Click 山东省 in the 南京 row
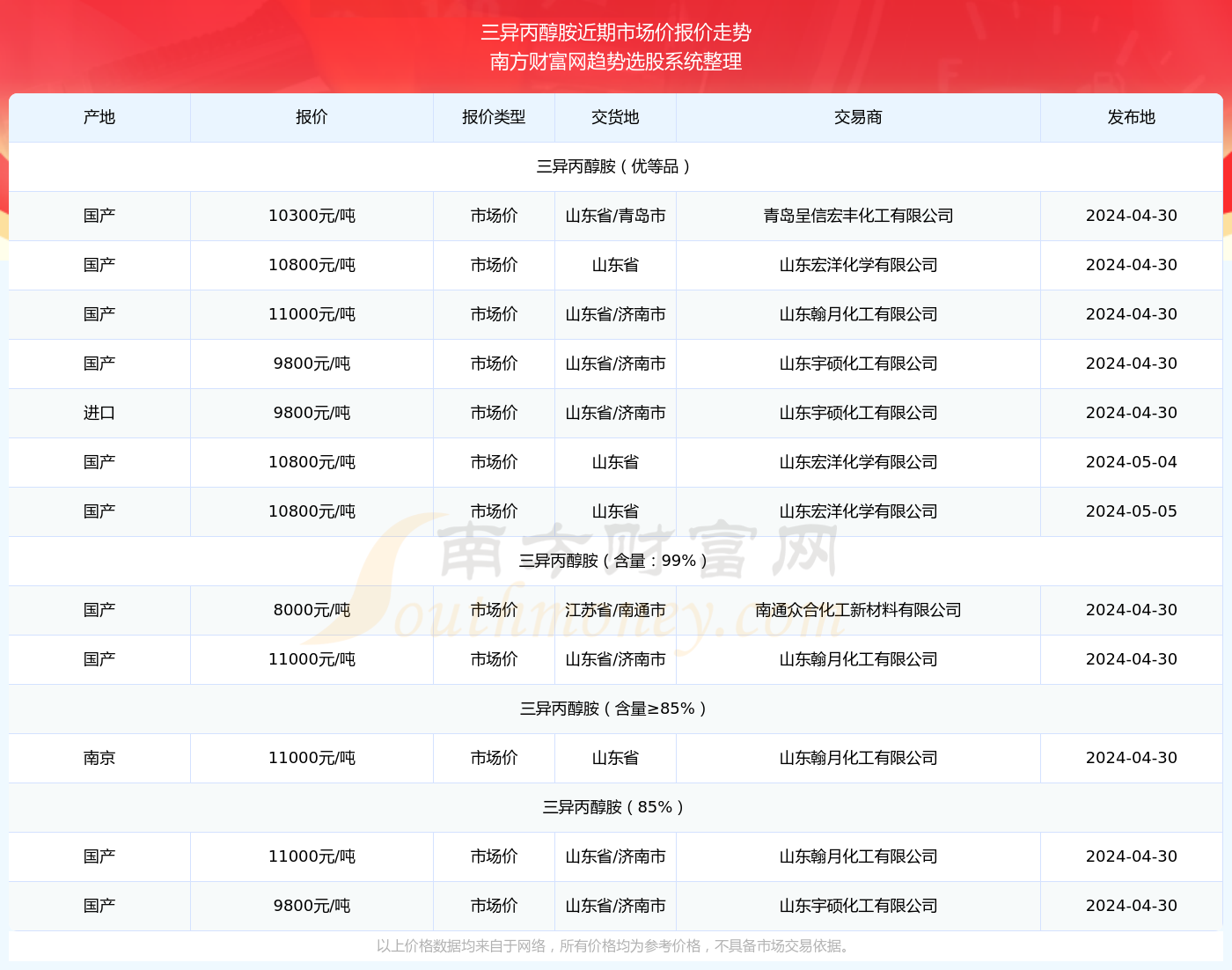Image resolution: width=1232 pixels, height=970 pixels. click(x=615, y=758)
